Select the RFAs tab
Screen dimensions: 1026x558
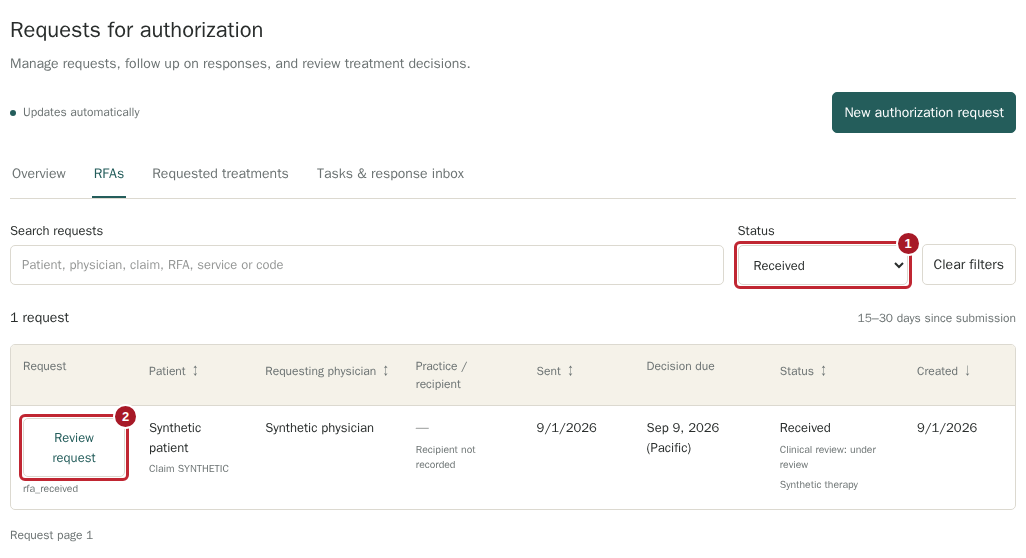click(x=109, y=173)
